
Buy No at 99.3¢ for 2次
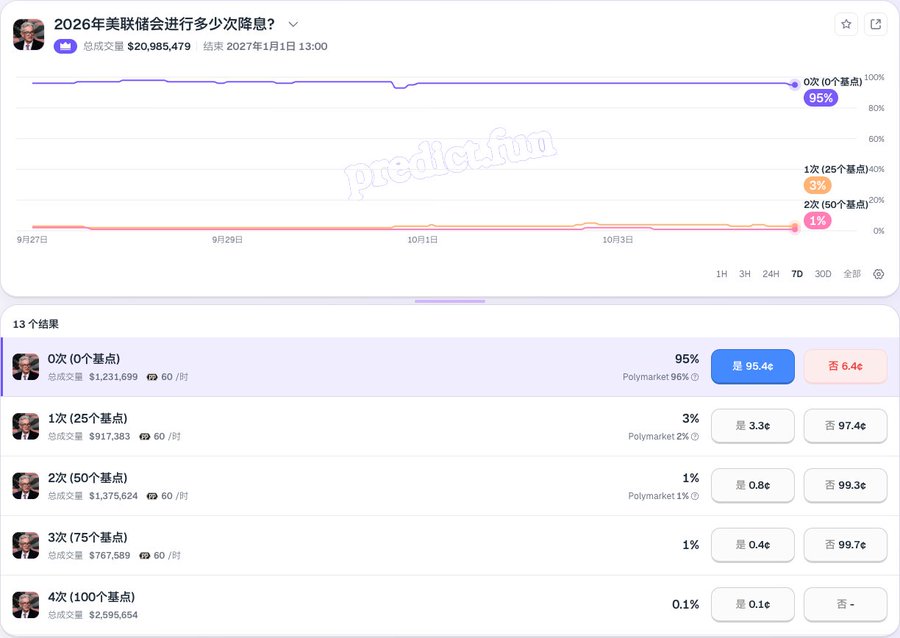(x=845, y=485)
